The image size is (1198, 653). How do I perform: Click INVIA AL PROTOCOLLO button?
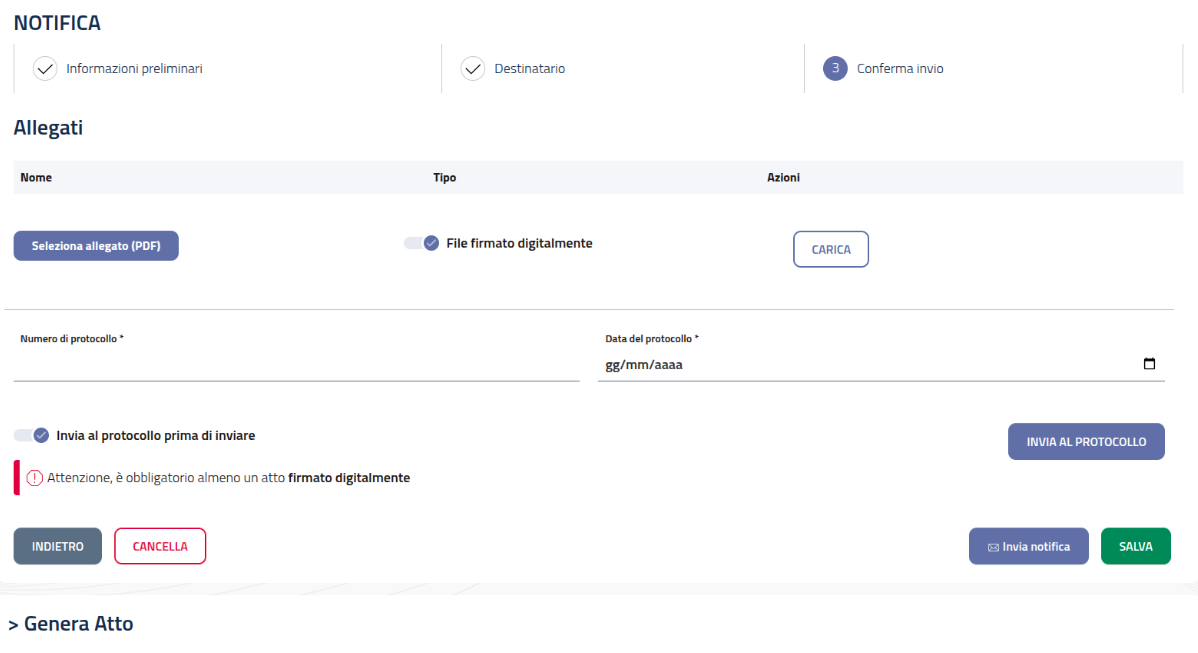[x=1086, y=441]
